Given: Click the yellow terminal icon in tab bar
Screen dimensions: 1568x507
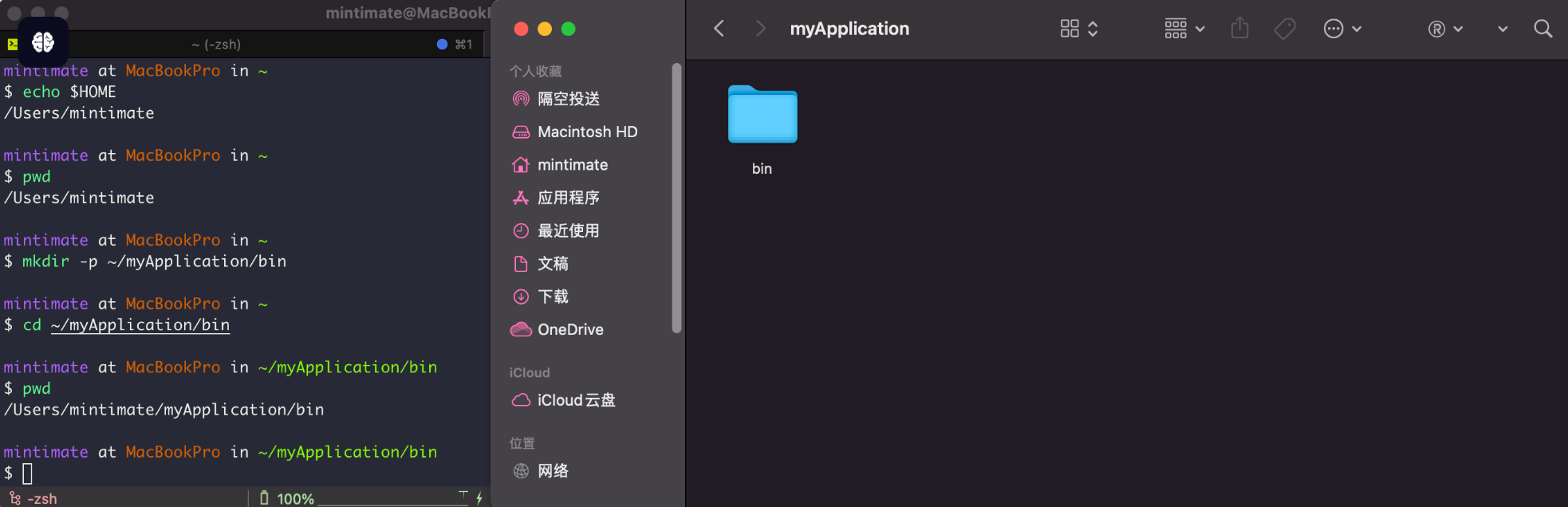Looking at the screenshot, I should (x=13, y=45).
